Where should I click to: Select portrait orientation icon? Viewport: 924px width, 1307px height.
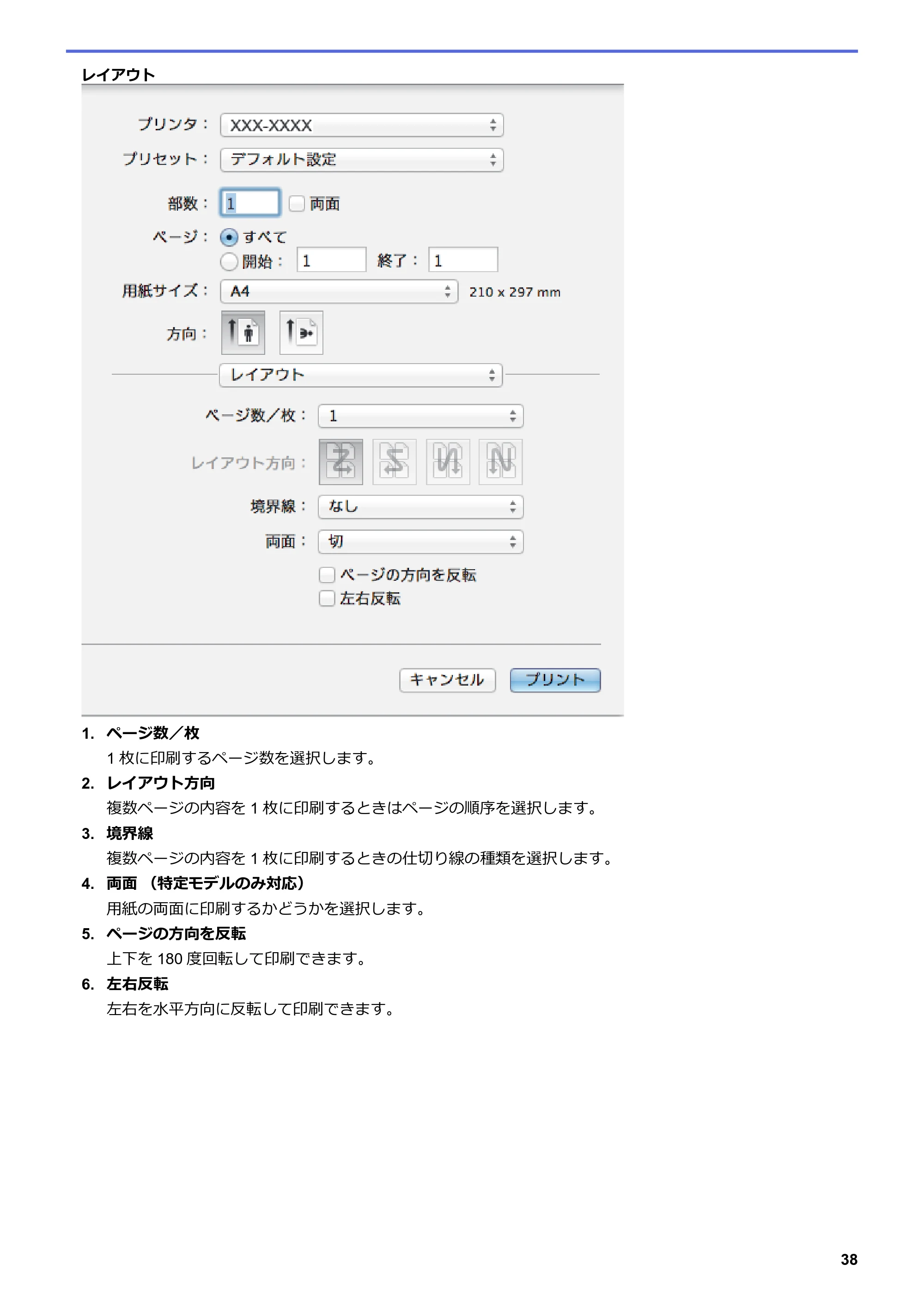click(243, 333)
